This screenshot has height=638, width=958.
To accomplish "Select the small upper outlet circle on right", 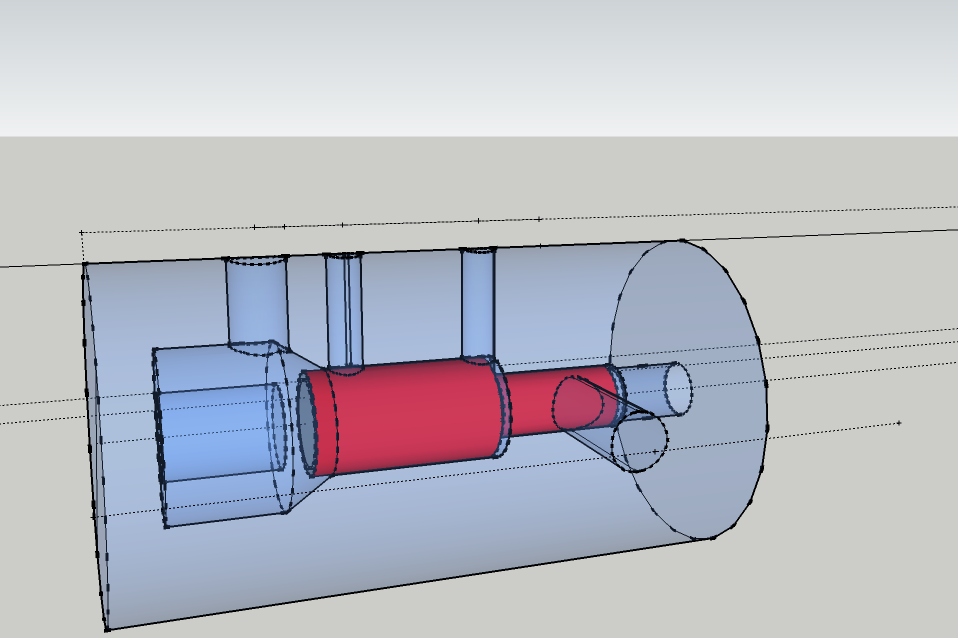I will (x=679, y=388).
